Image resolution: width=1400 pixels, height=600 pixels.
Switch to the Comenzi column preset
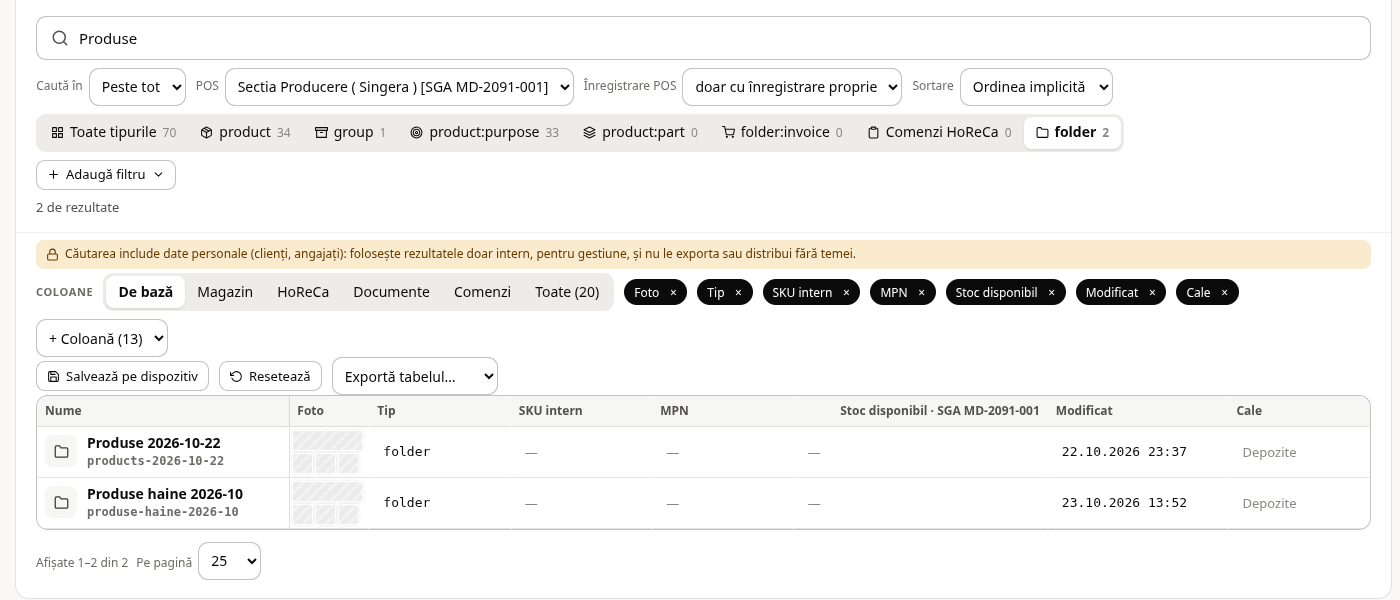click(482, 292)
